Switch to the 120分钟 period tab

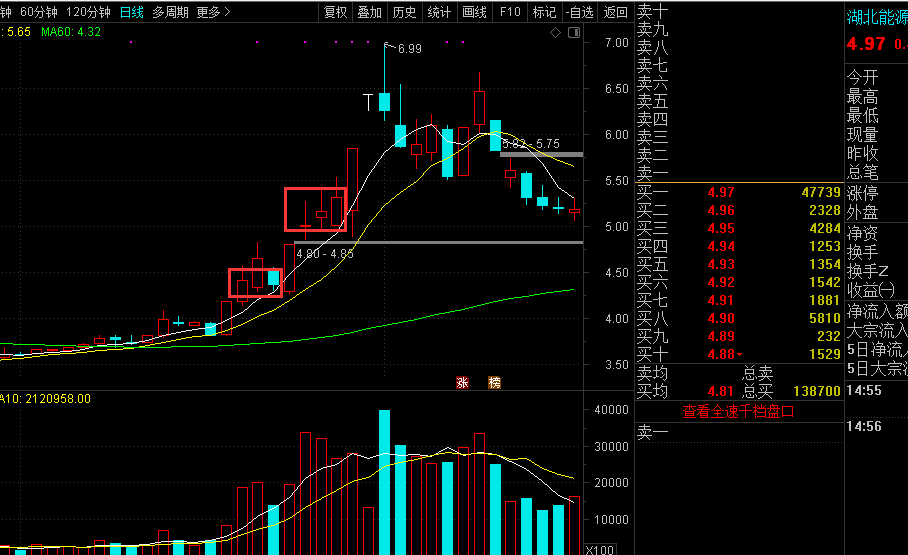click(88, 12)
